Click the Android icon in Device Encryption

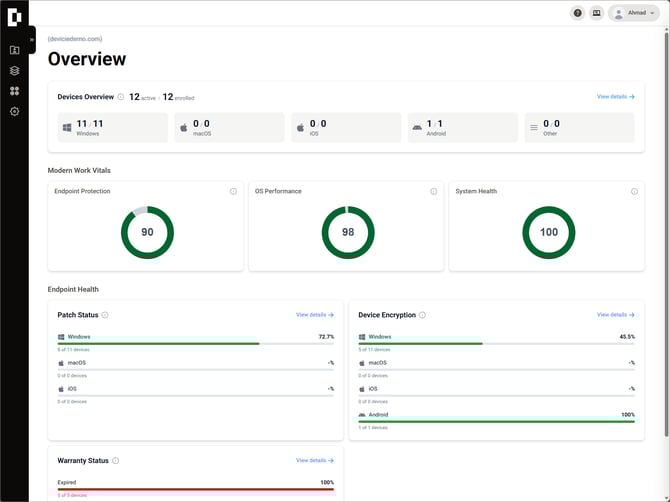[362, 415]
